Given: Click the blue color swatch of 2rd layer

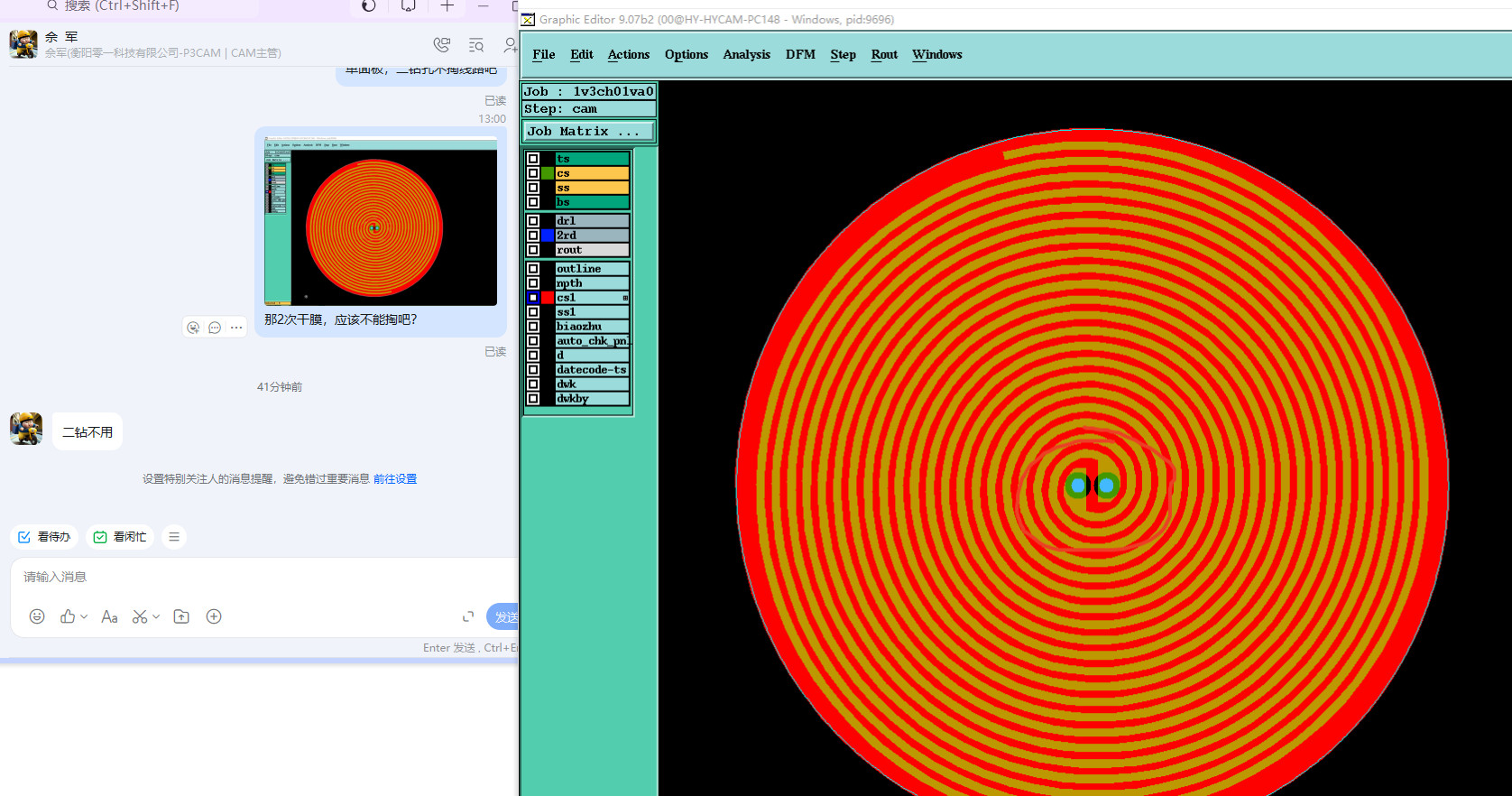Looking at the screenshot, I should click(x=548, y=236).
